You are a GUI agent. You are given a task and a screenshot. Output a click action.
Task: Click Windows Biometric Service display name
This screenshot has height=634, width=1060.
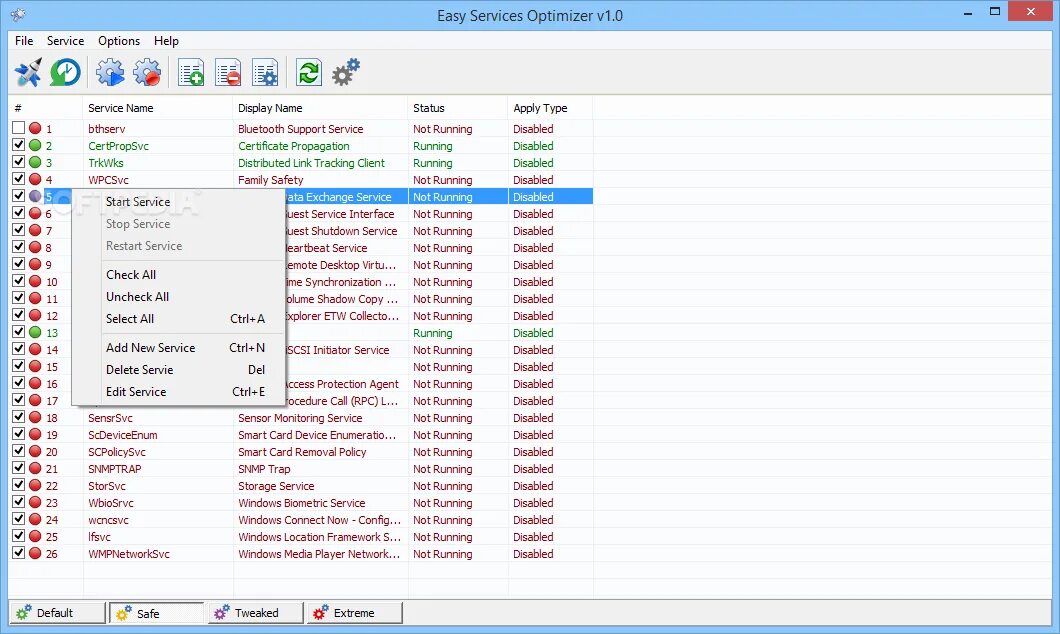click(x=302, y=503)
